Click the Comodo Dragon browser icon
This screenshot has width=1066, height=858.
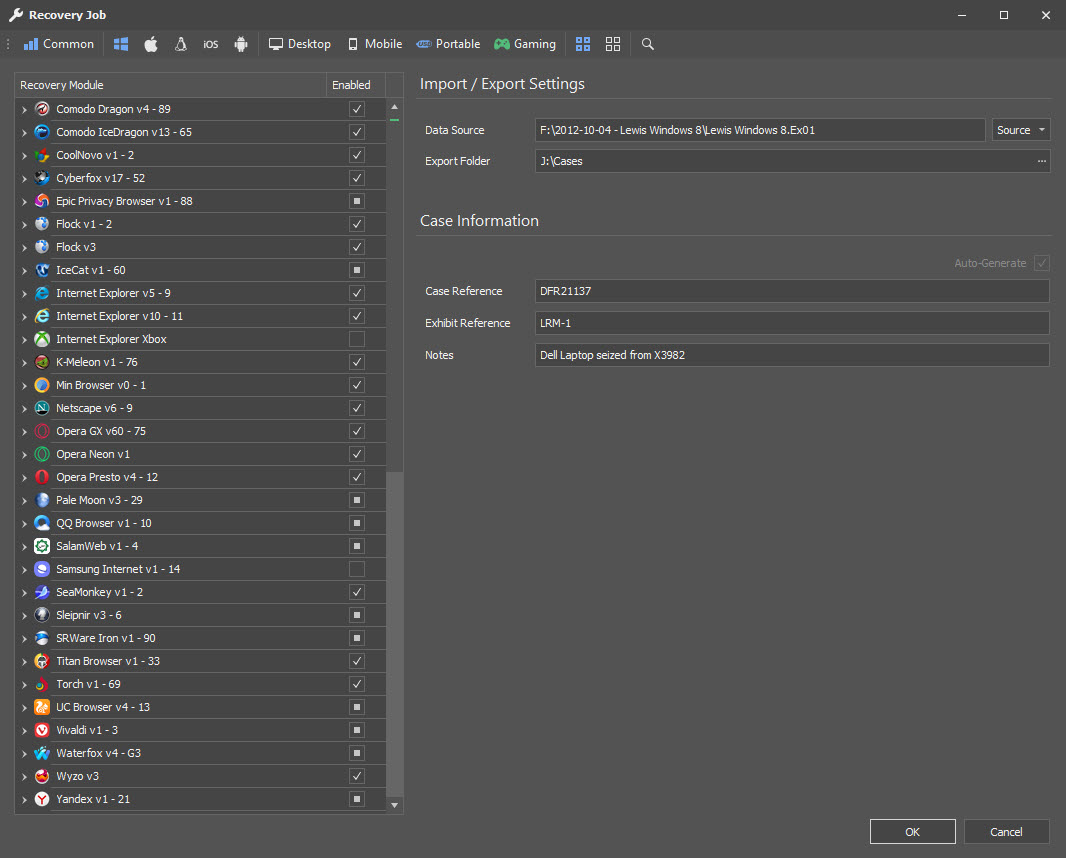[42, 109]
